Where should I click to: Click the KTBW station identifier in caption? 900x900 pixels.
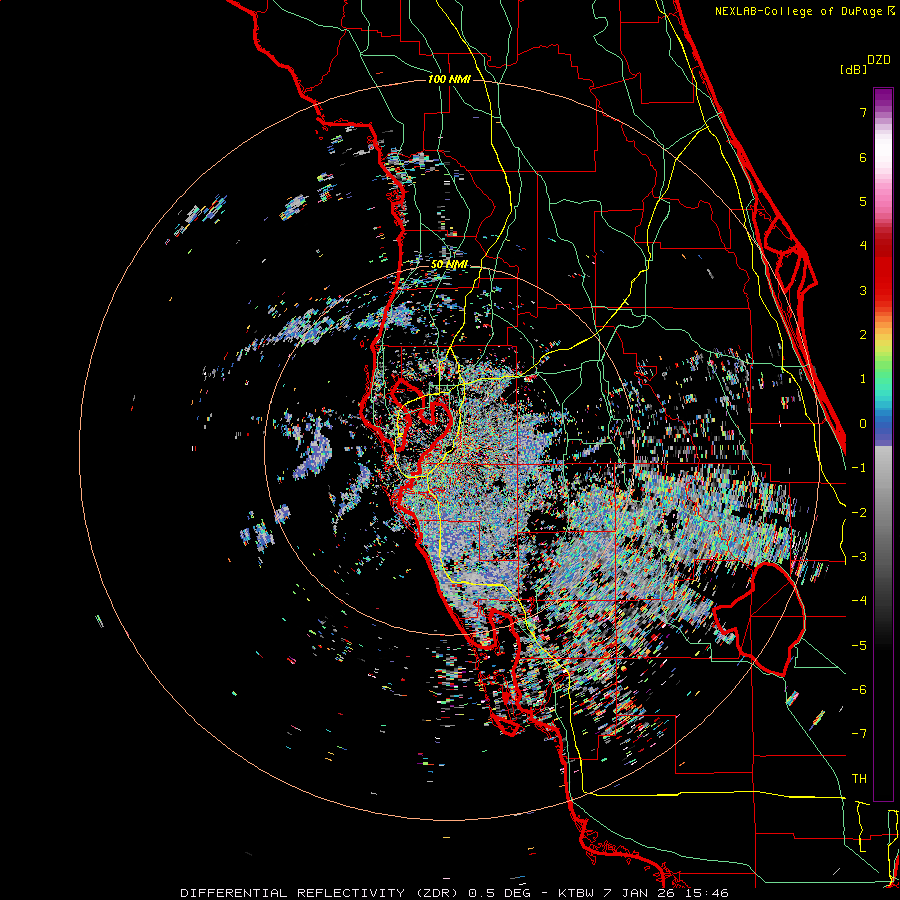tap(577, 893)
